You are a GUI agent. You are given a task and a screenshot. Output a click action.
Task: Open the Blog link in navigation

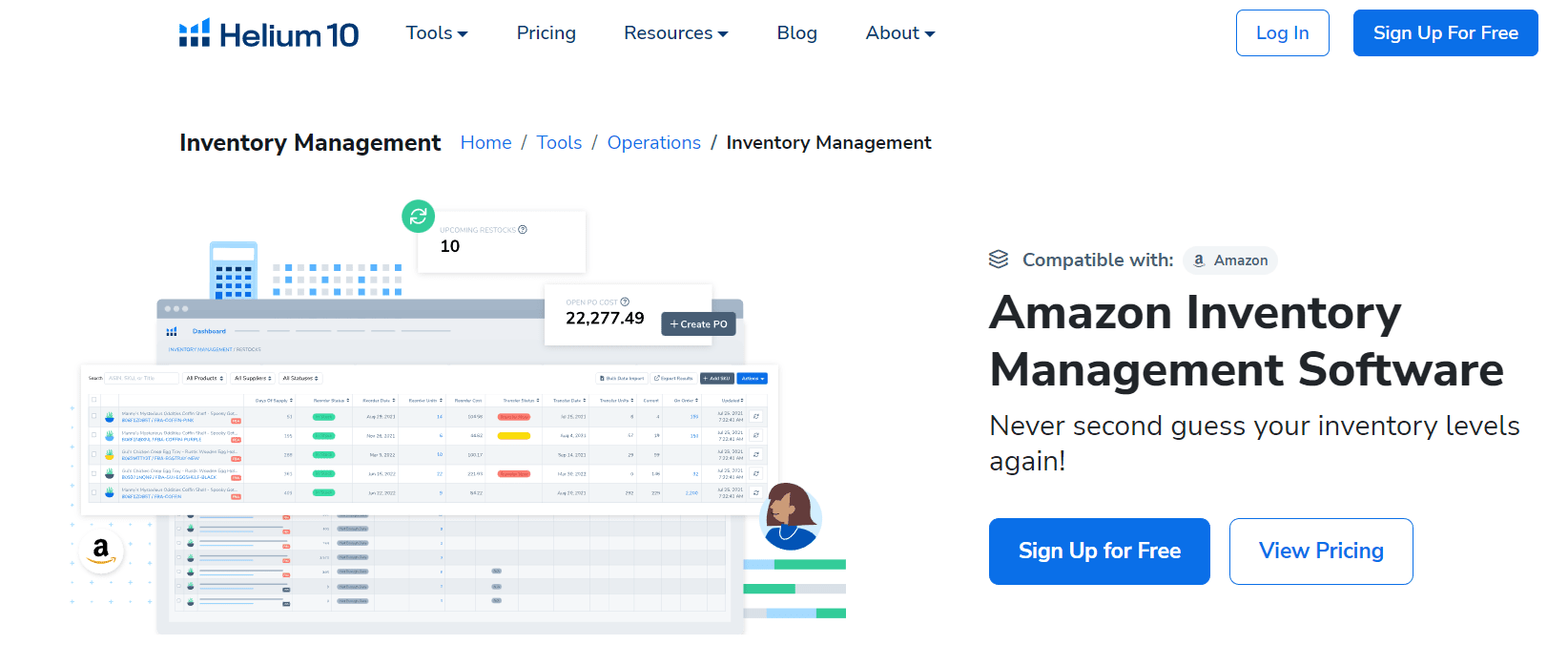pyautogui.click(x=797, y=32)
